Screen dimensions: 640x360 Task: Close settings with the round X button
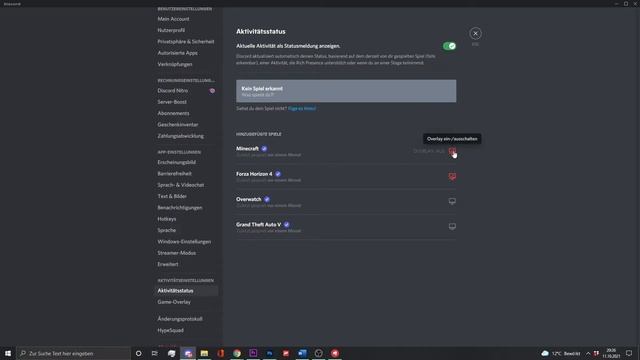pyautogui.click(x=475, y=33)
